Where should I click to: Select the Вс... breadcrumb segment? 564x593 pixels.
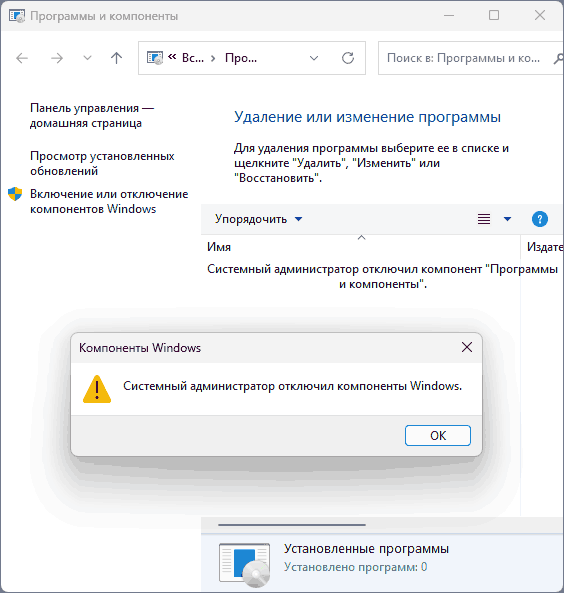tap(193, 58)
